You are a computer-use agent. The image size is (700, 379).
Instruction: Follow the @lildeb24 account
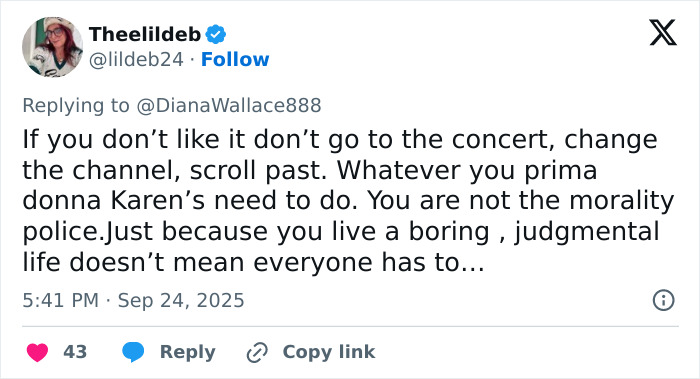click(235, 59)
